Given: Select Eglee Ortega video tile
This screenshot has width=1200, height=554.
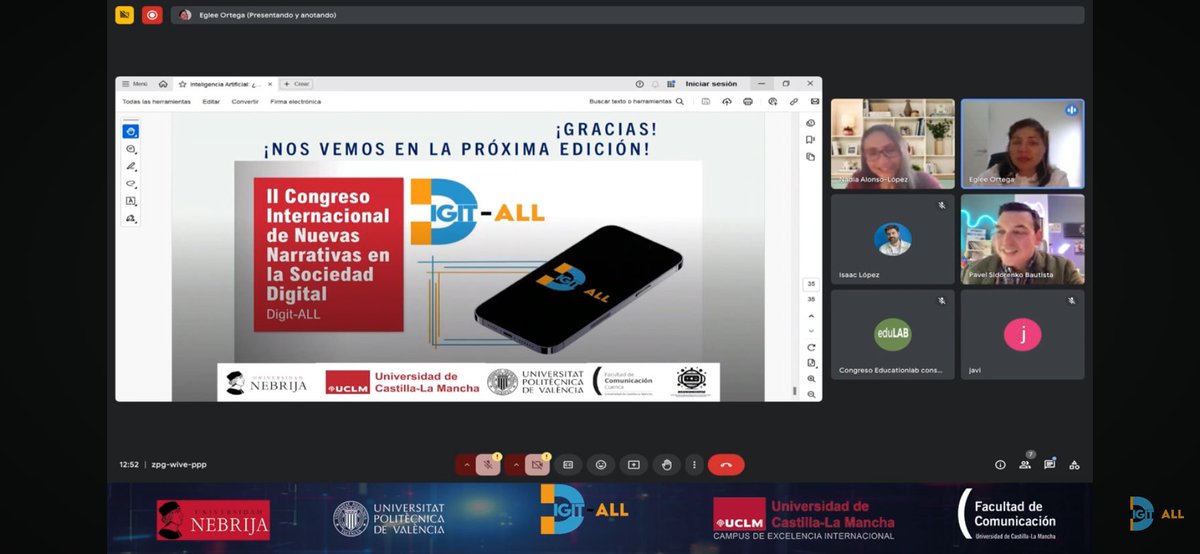Looking at the screenshot, I should tap(1023, 144).
